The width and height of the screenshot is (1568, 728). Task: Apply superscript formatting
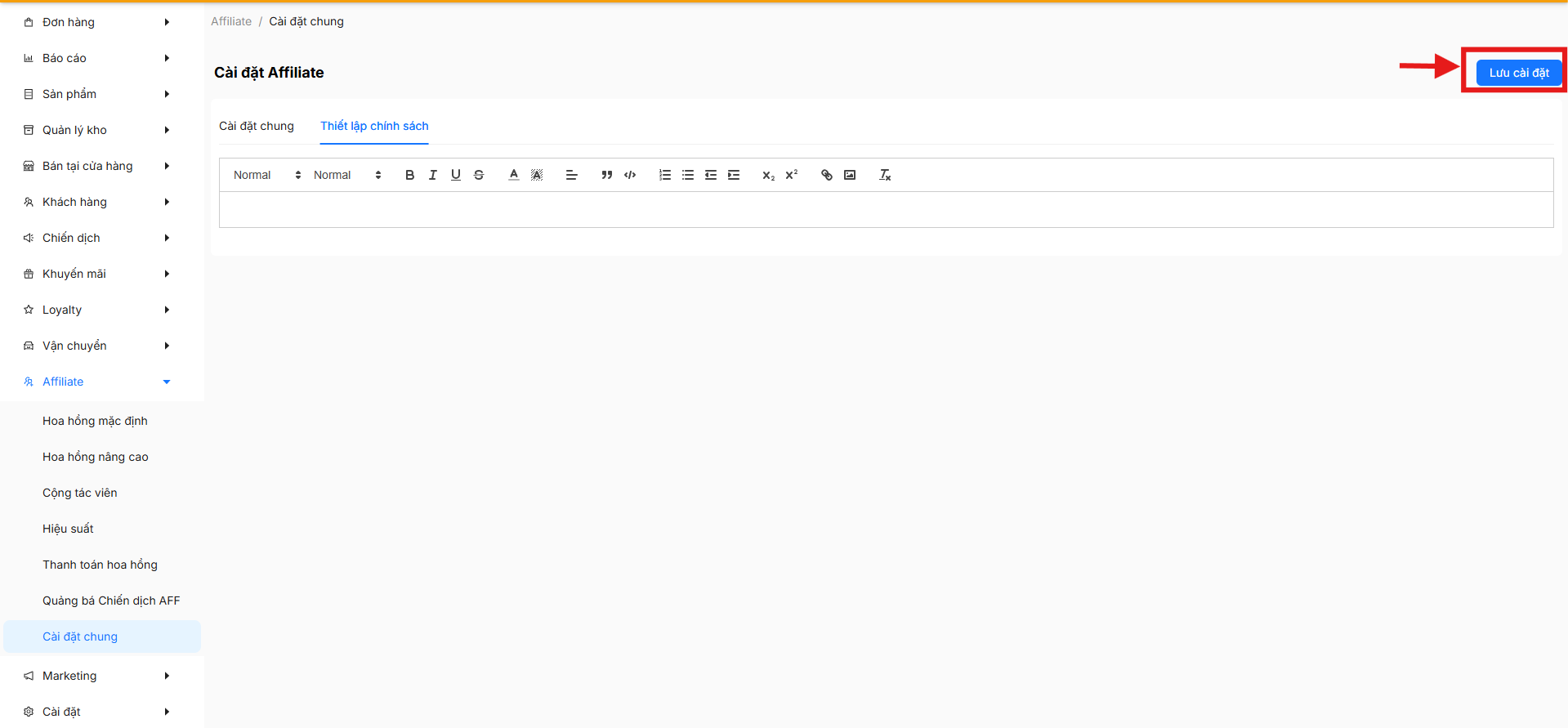792,175
